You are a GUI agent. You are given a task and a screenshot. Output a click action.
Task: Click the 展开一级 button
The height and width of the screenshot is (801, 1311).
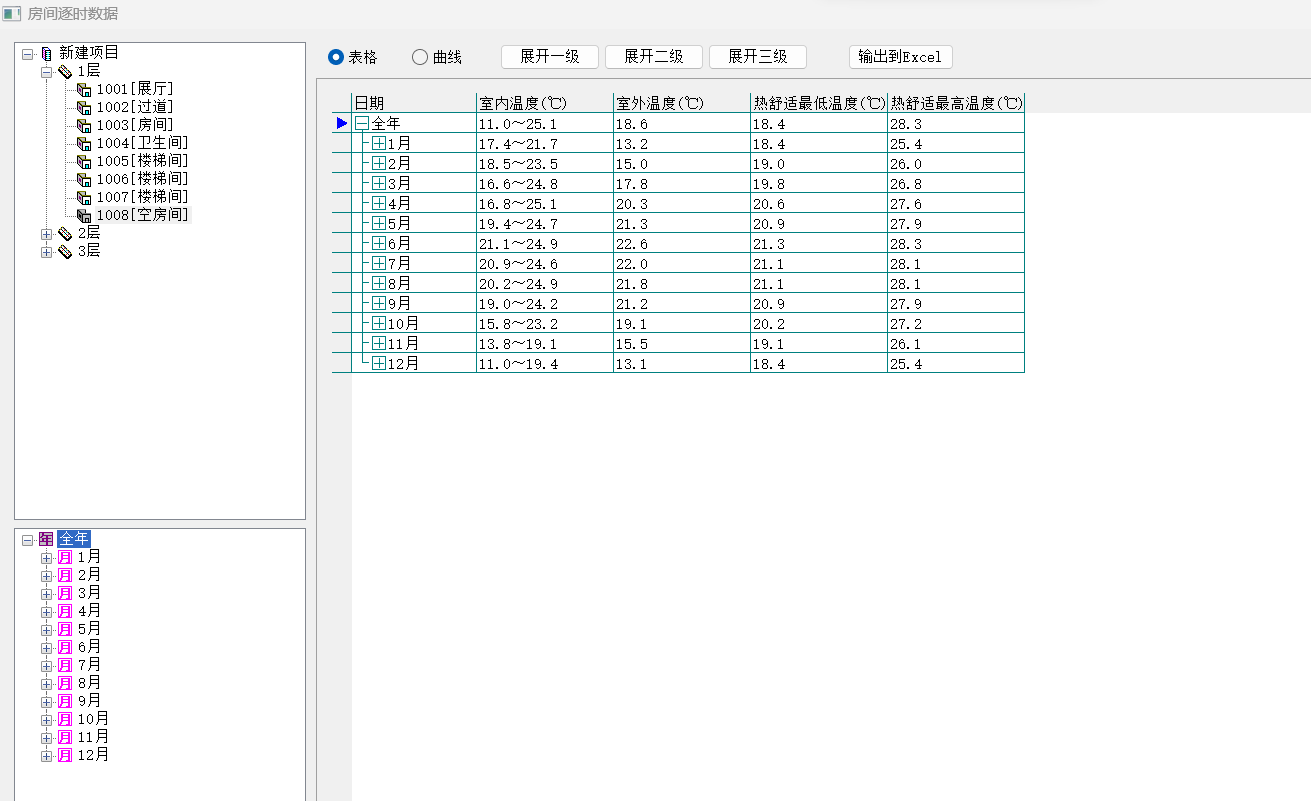pyautogui.click(x=549, y=57)
